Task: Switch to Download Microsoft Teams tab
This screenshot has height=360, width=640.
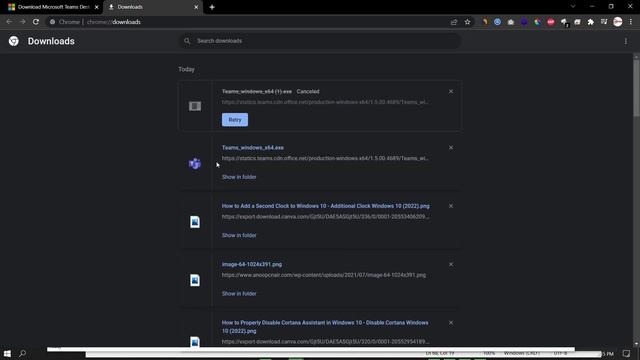Action: [52, 7]
